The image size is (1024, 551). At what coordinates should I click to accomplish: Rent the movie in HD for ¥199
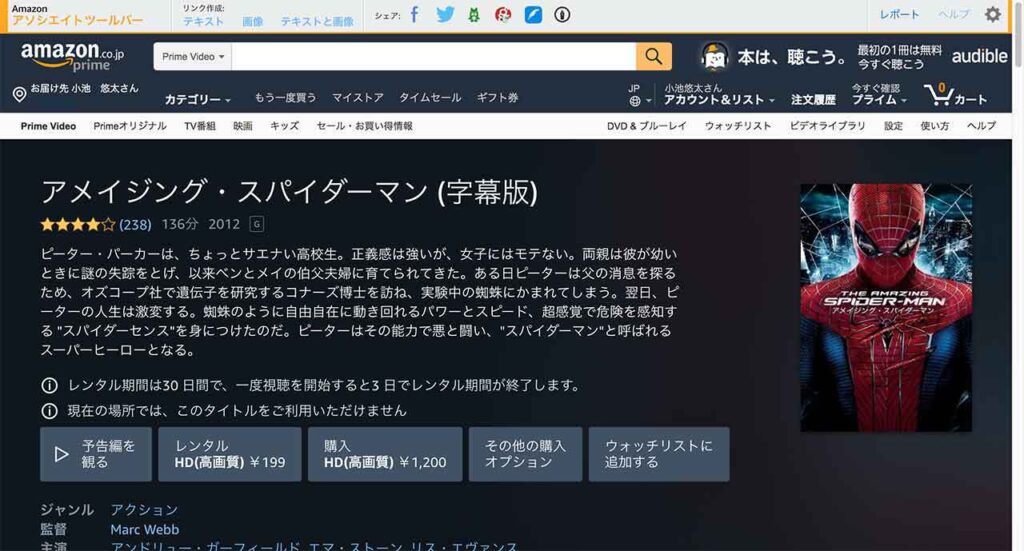pyautogui.click(x=230, y=454)
